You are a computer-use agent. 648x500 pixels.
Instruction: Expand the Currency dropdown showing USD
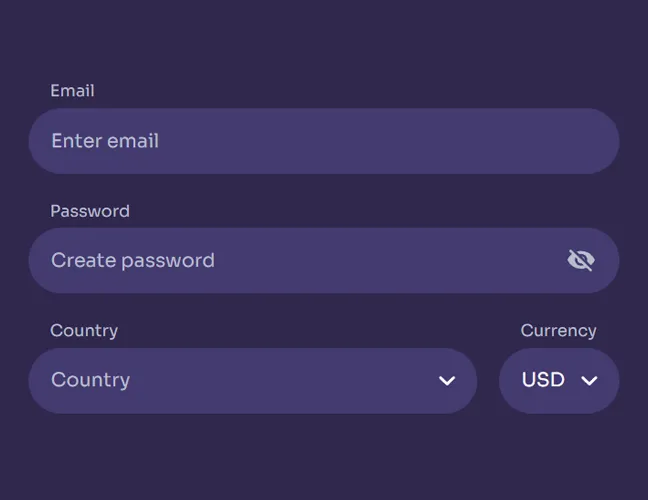558,380
